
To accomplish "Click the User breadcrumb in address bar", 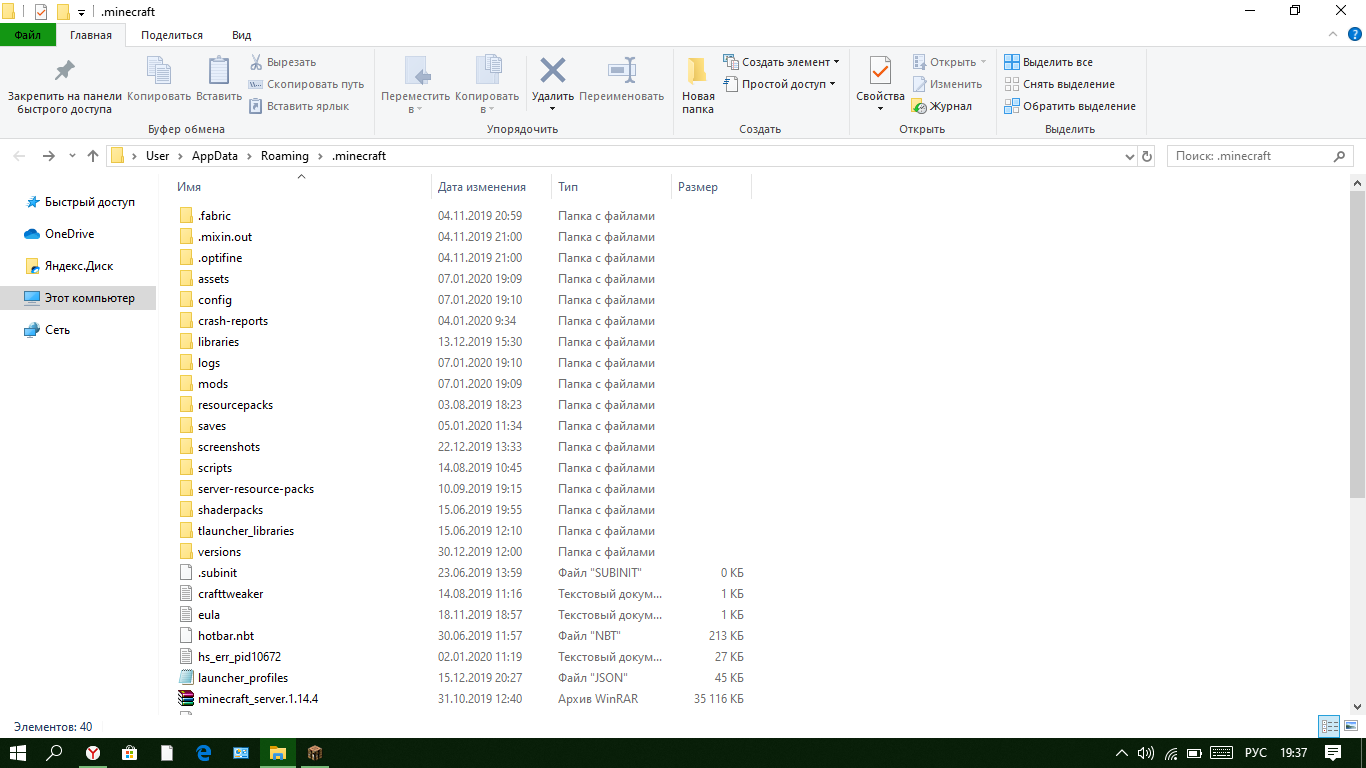I will pyautogui.click(x=158, y=156).
